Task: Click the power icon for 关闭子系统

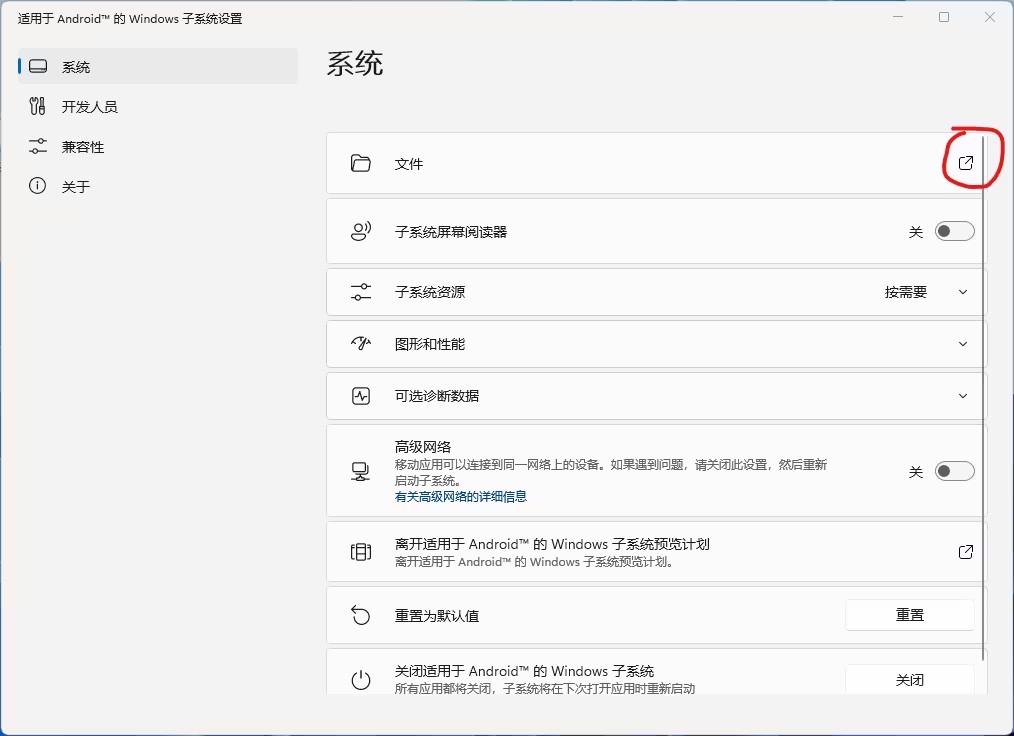Action: tap(361, 679)
